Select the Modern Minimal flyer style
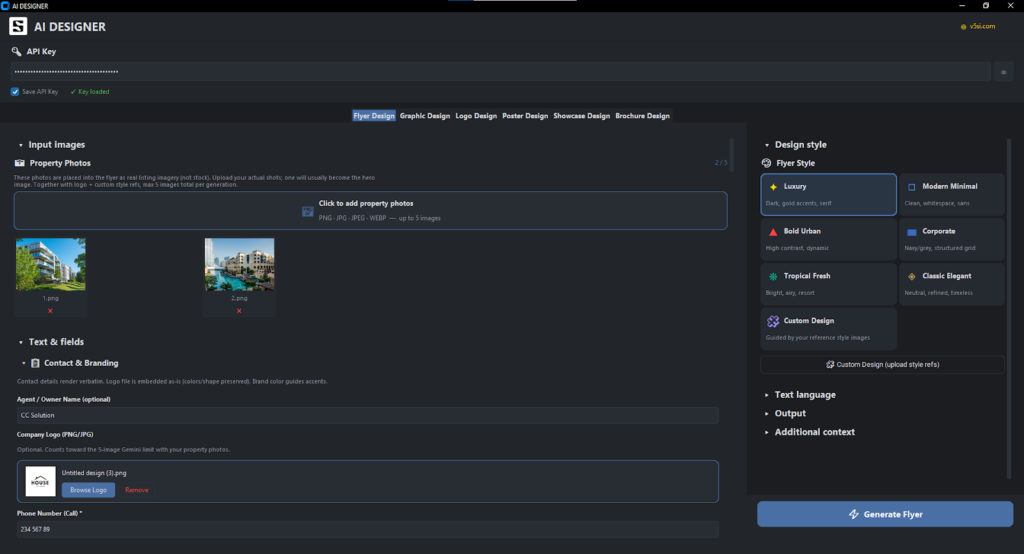This screenshot has height=554, width=1024. coord(951,195)
